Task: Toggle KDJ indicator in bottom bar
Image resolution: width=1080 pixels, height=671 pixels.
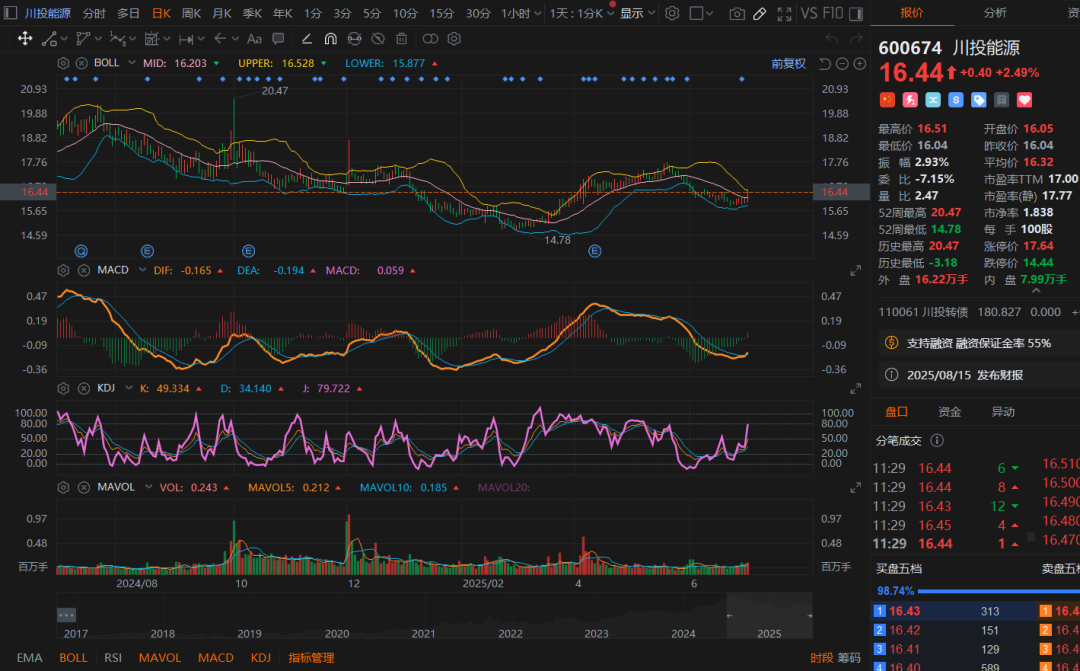Action: (260, 658)
